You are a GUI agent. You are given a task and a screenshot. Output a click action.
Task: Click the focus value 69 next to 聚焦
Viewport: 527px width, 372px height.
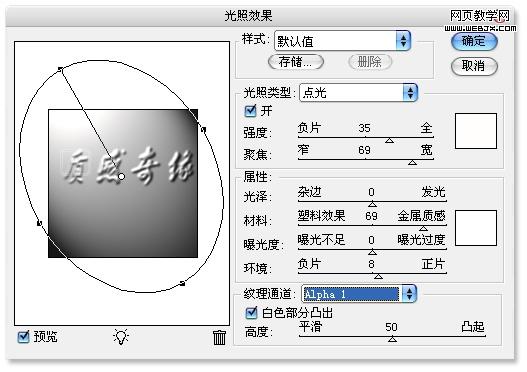[364, 150]
